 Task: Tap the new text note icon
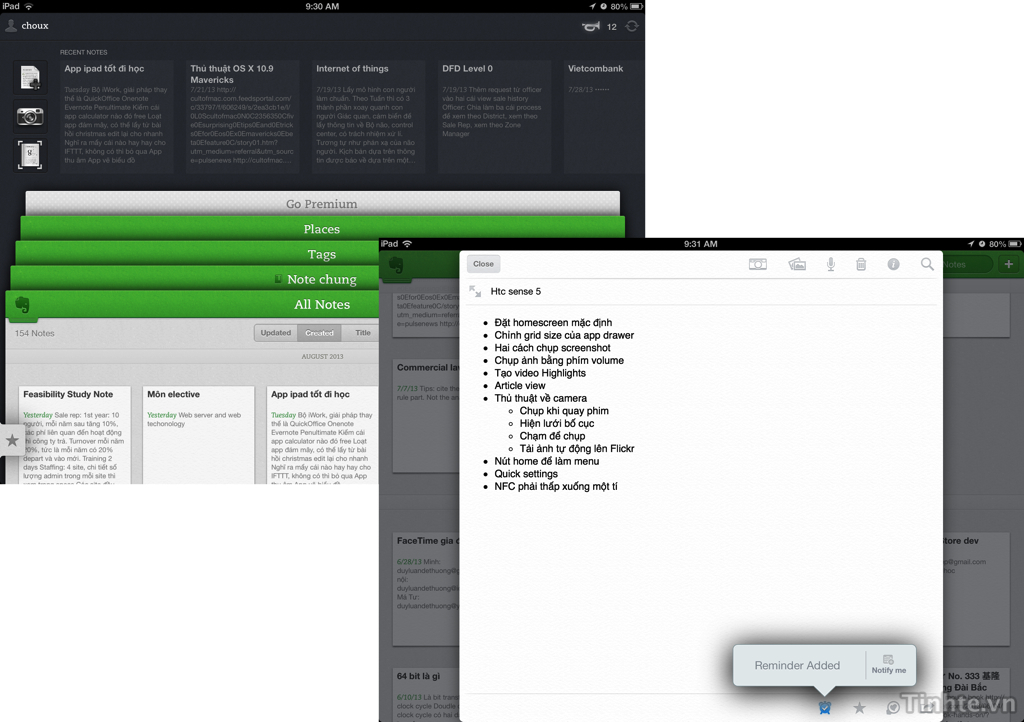[30, 78]
